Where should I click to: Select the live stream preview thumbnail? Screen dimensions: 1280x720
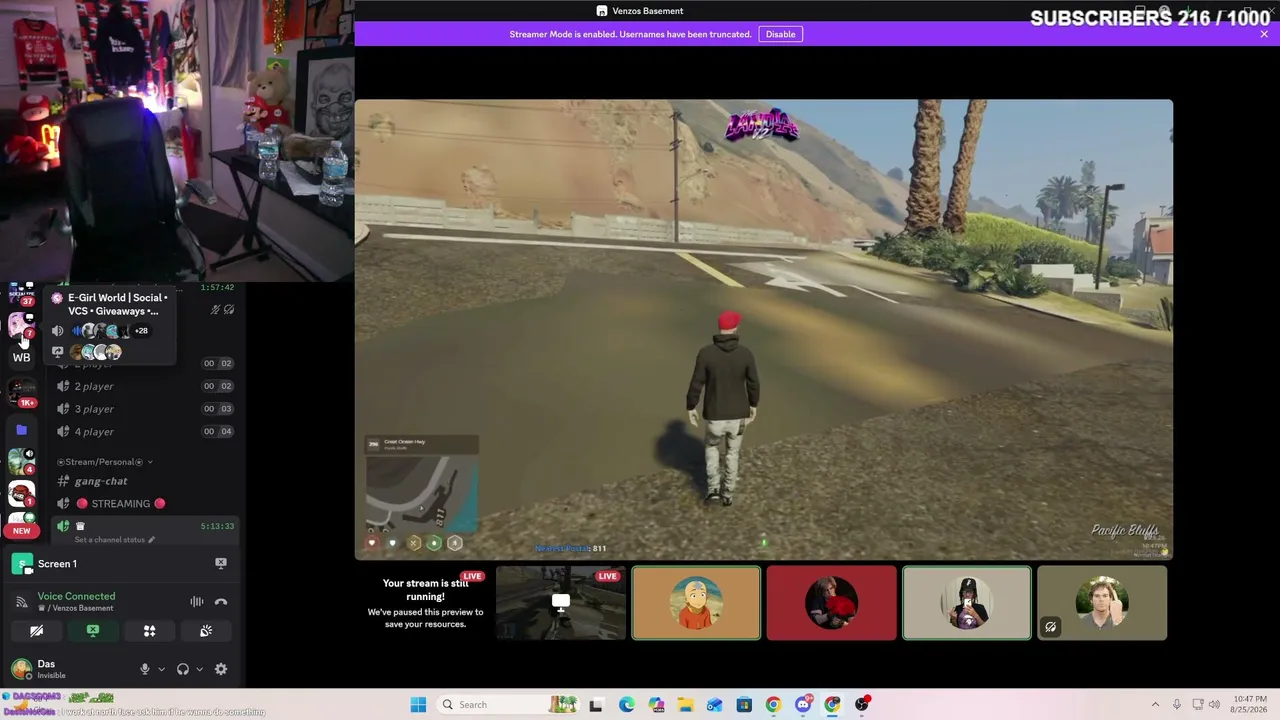coord(561,603)
